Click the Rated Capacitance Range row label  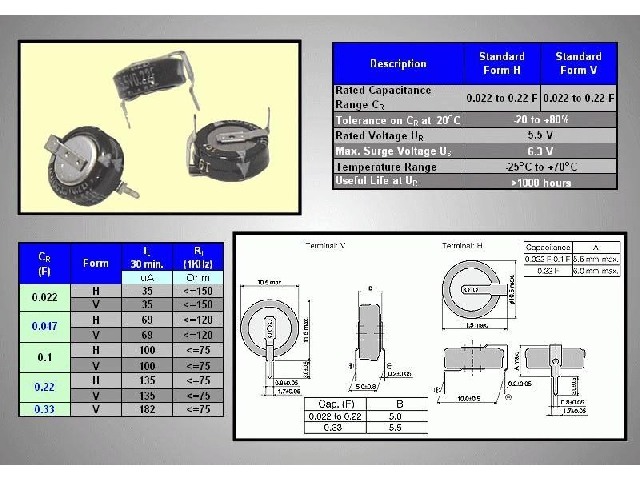(x=398, y=97)
